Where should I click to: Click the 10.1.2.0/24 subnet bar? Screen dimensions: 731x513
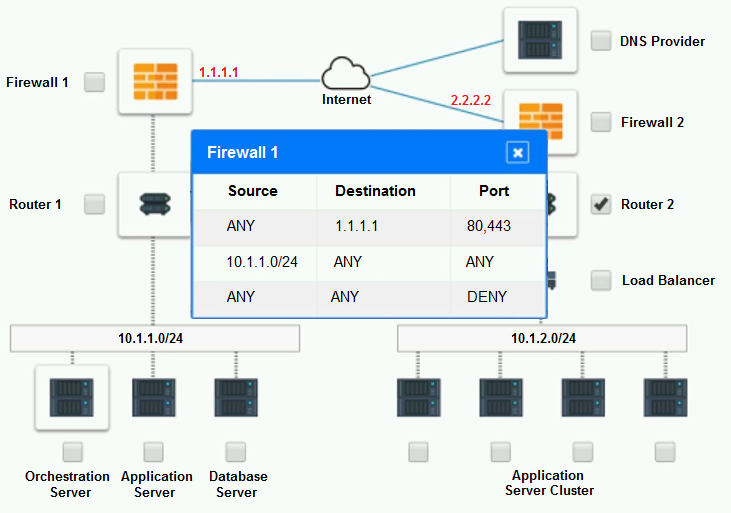[541, 338]
